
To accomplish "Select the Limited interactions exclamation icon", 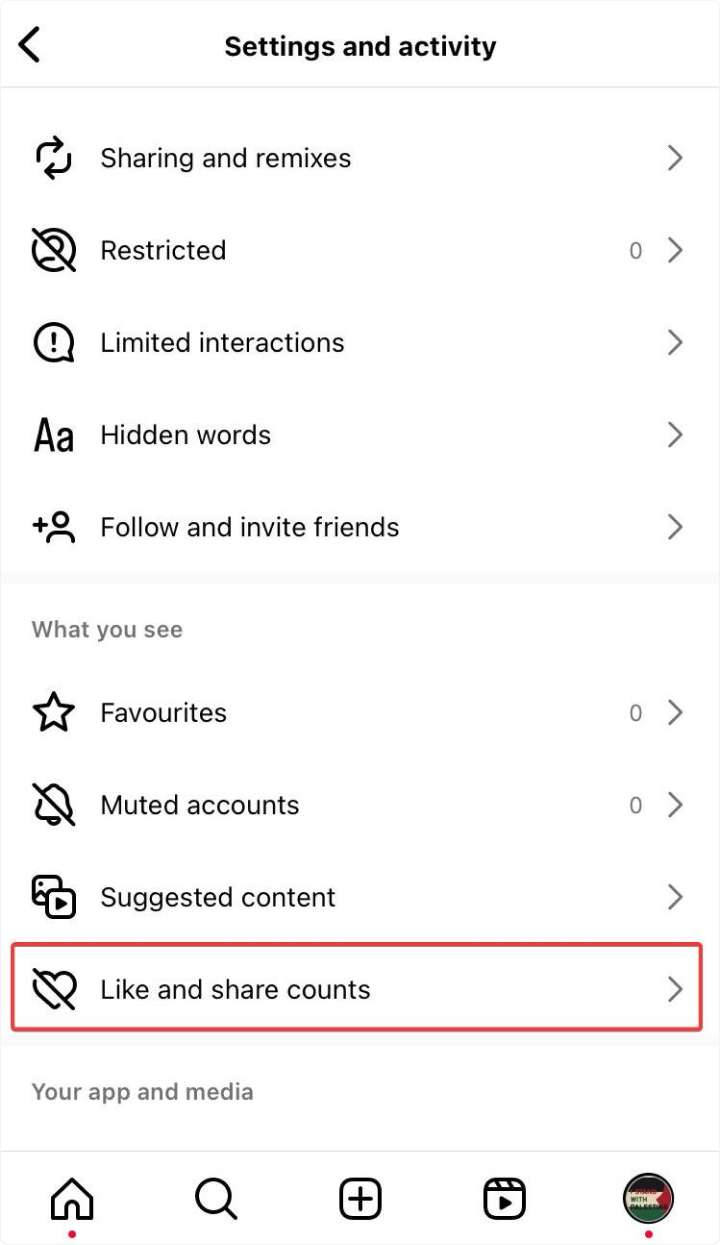I will click(x=52, y=342).
